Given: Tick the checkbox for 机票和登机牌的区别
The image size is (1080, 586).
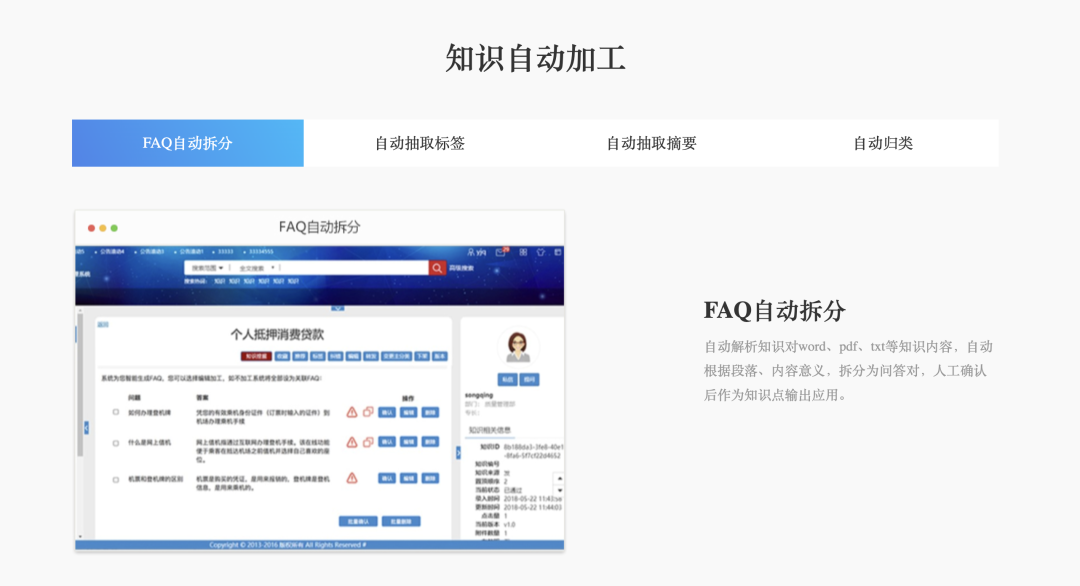Looking at the screenshot, I should coord(116,479).
